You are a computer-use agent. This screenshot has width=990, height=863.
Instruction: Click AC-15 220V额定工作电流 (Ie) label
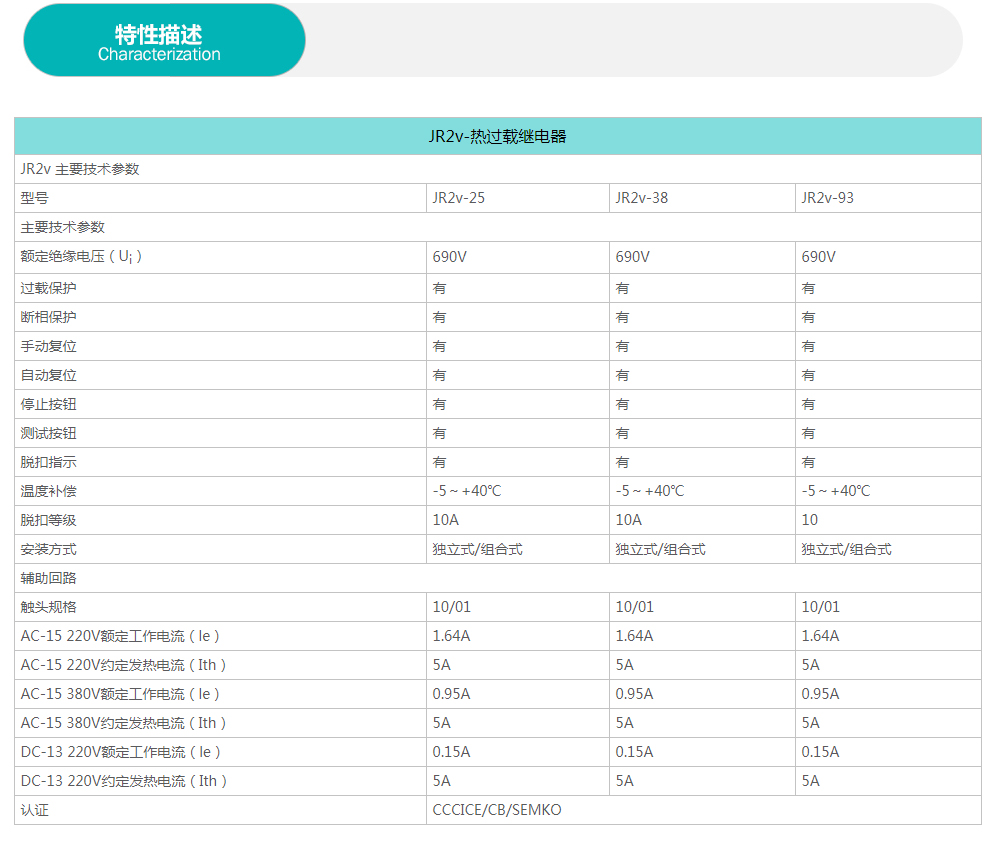(x=120, y=636)
